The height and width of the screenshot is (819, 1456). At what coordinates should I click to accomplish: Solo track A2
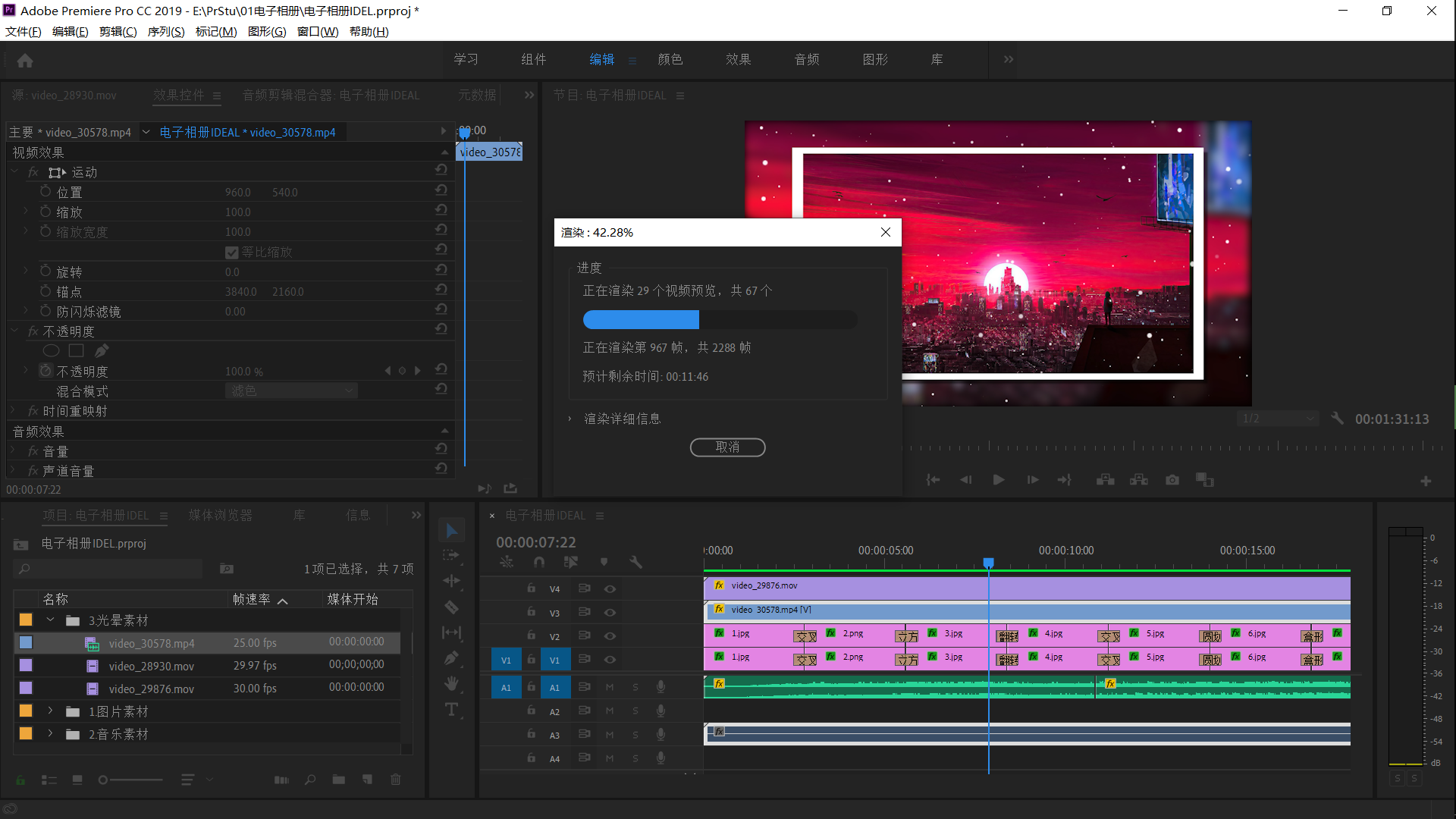coord(635,711)
